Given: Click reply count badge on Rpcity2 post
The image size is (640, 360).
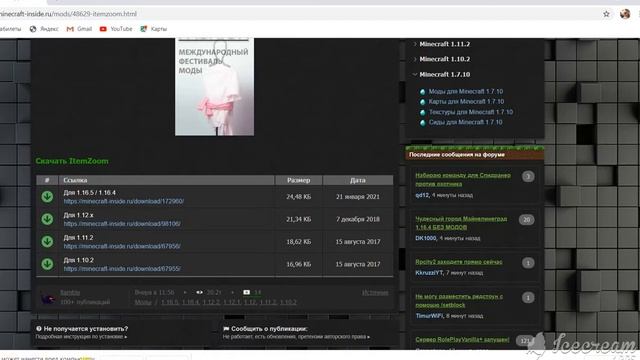Looking at the screenshot, I should [528, 263].
